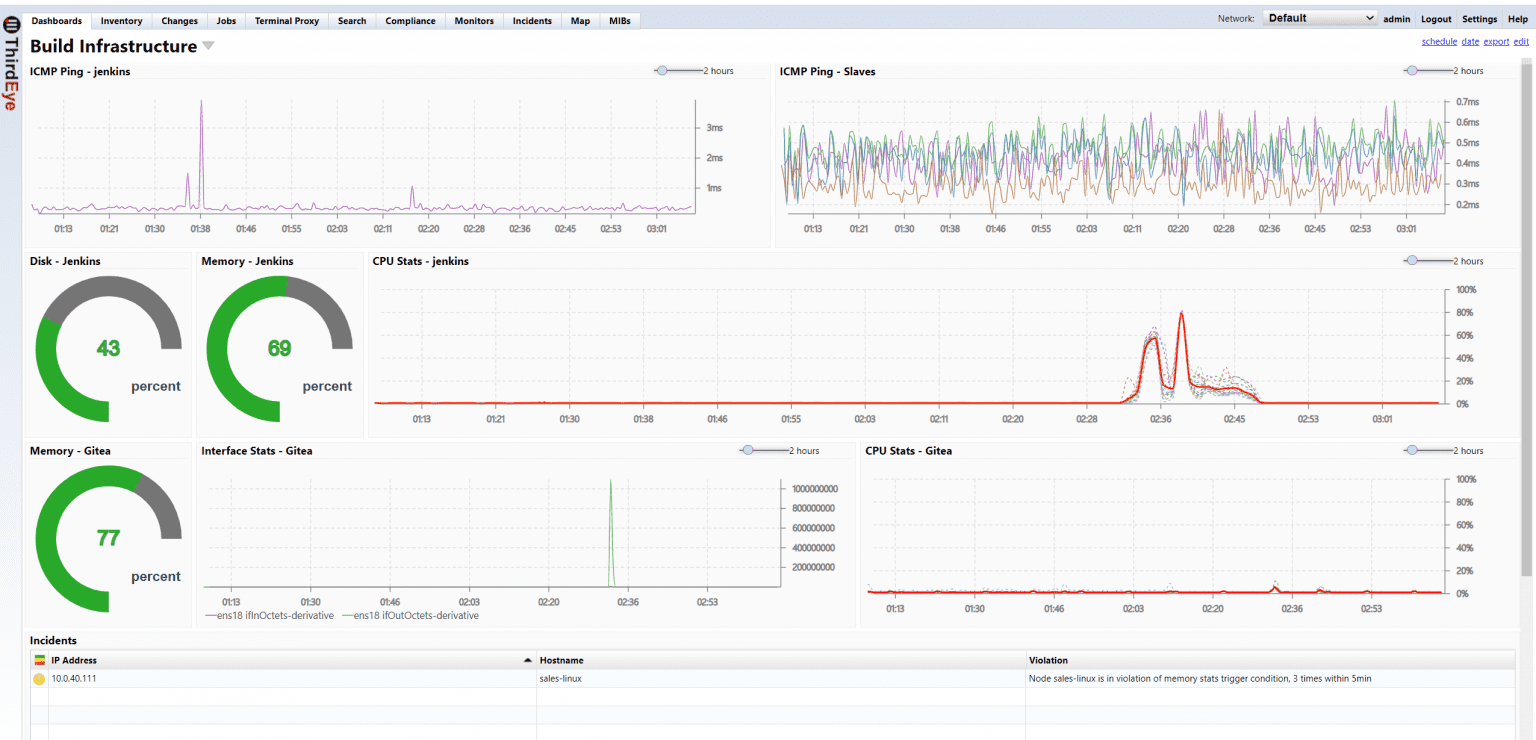The width and height of the screenshot is (1536, 740).
Task: Open the Build Infrastructure dashboard dropdown
Action: click(x=208, y=46)
